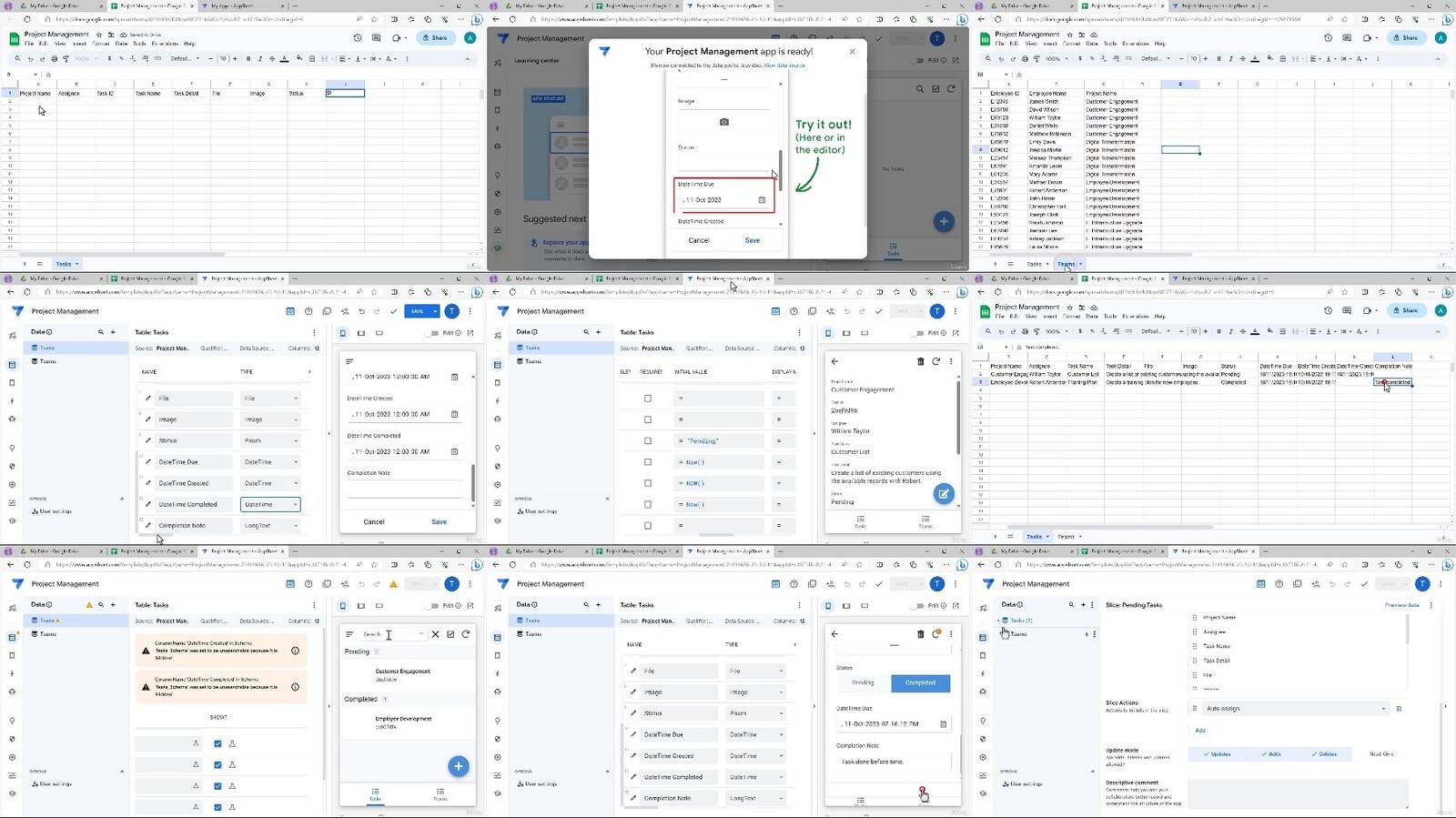
Task: Toggle Adds in the slice Update mode
Action: pos(1270,754)
